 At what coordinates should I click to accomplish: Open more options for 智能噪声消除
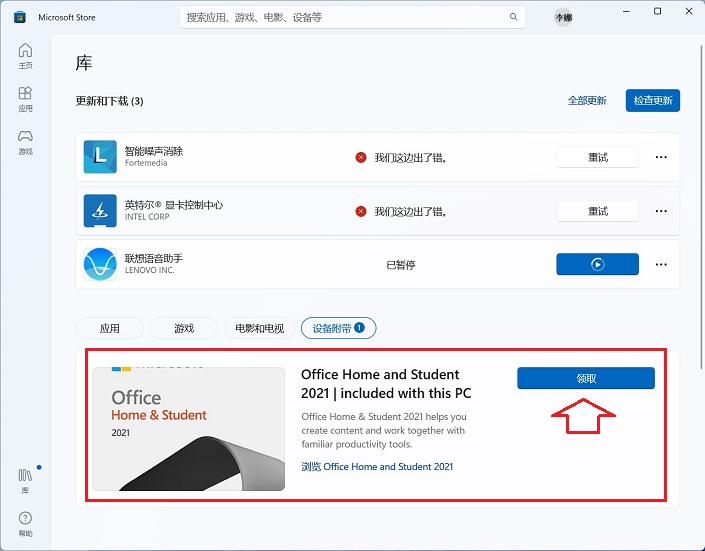pos(660,157)
